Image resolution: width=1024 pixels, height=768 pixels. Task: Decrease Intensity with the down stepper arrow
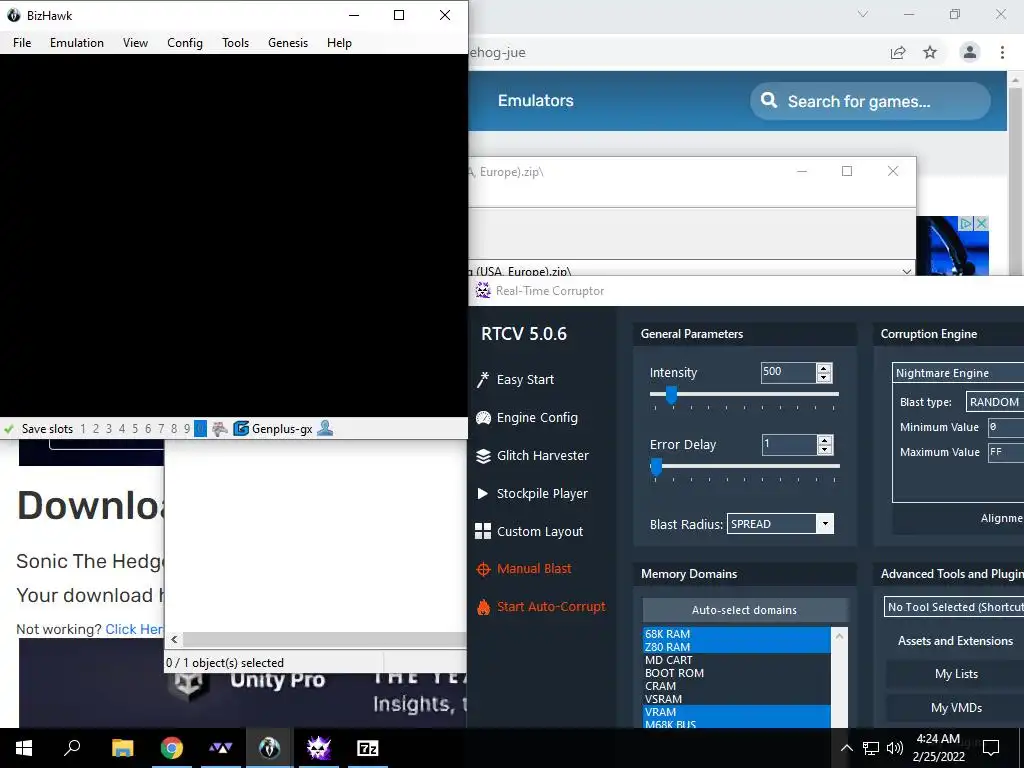pos(824,377)
